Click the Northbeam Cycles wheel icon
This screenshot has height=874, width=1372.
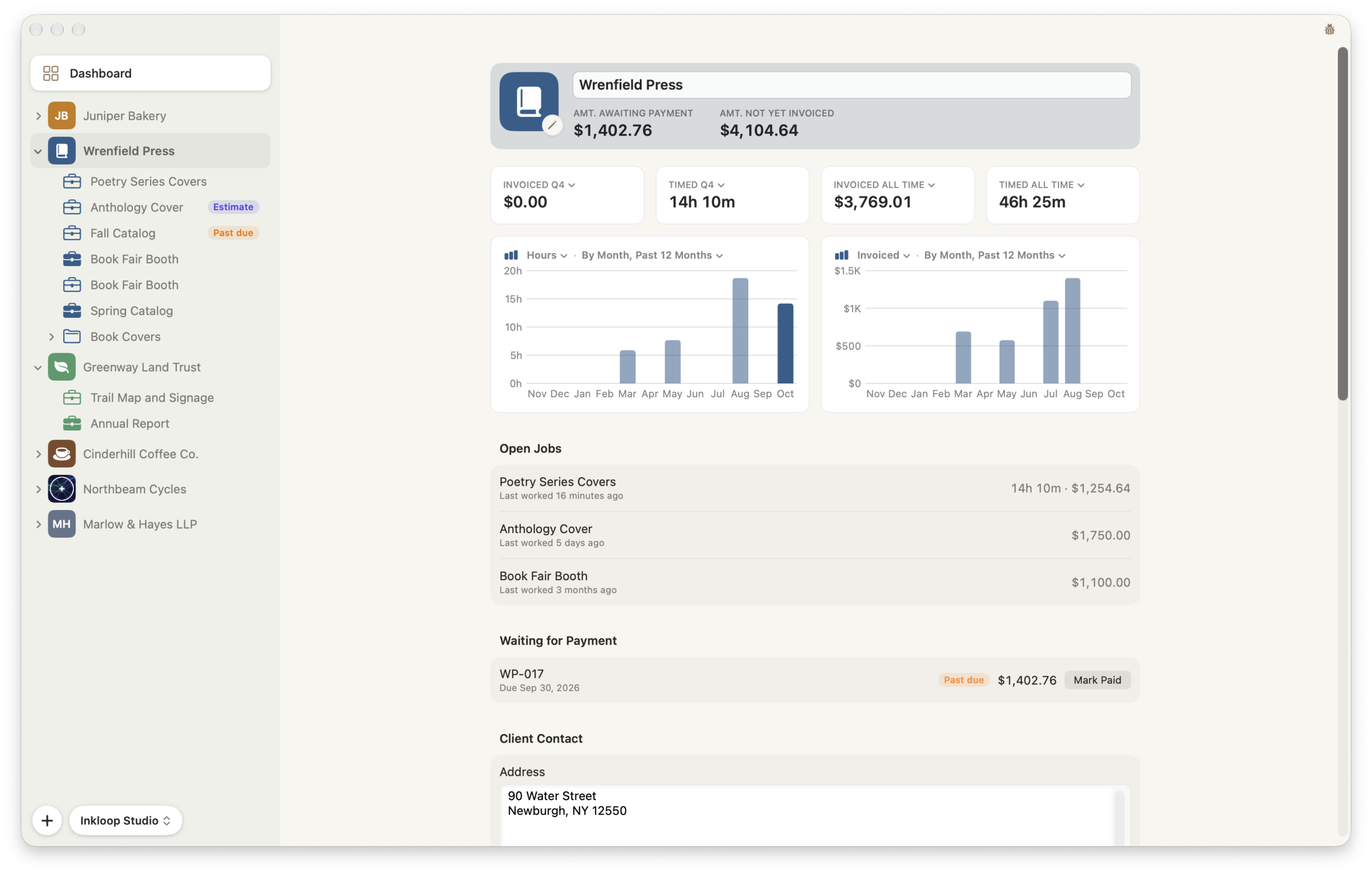62,489
